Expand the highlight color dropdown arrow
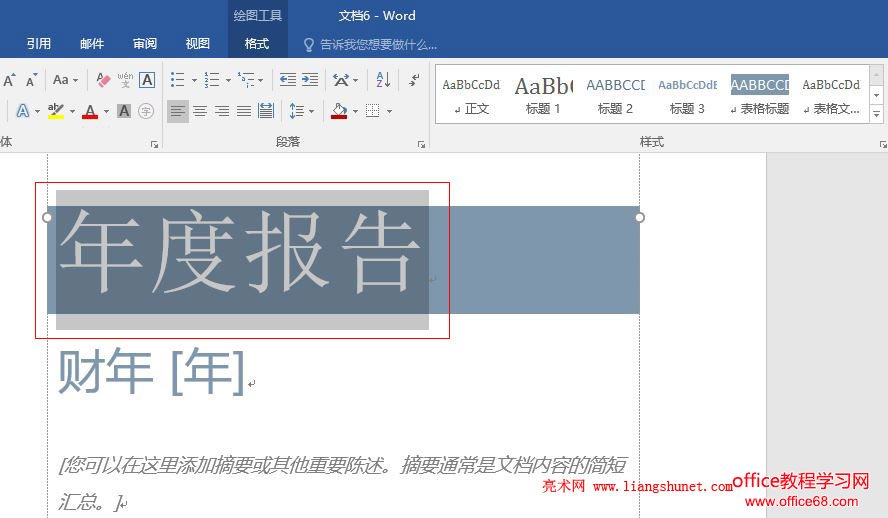 (72, 112)
